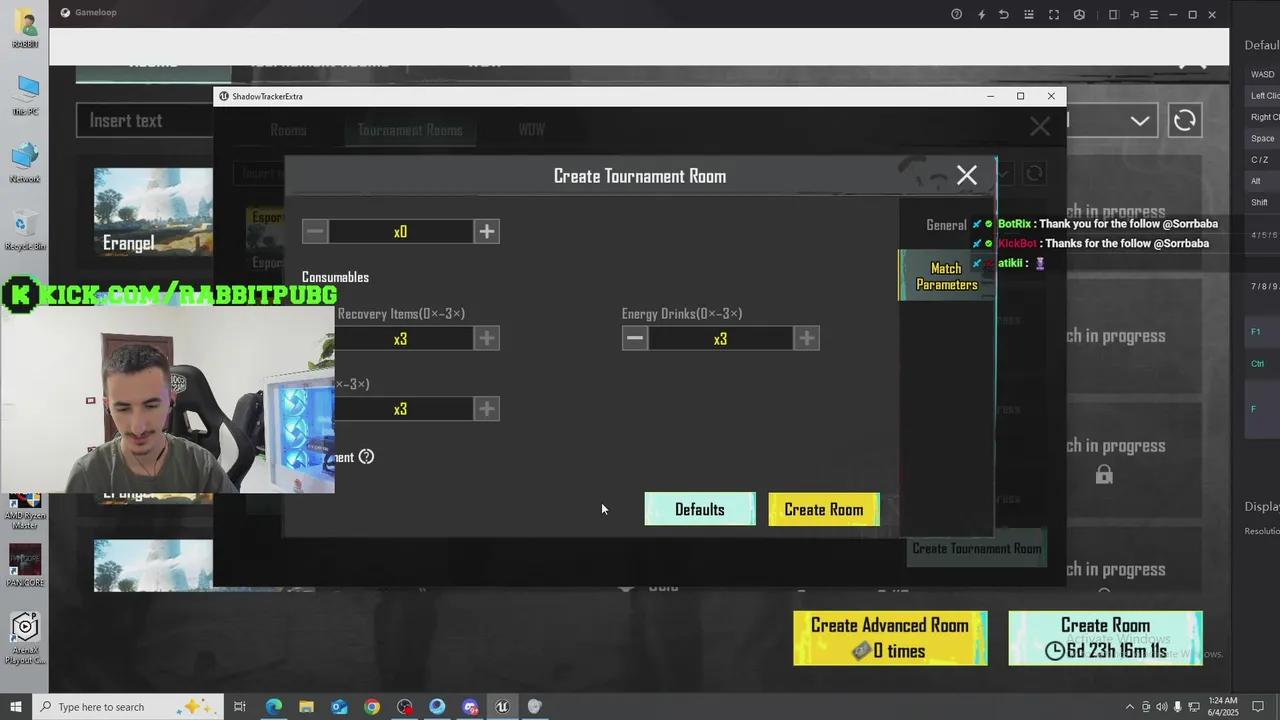Open Gameloop keymapping grid icon
The image size is (1280, 720).
1029,14
